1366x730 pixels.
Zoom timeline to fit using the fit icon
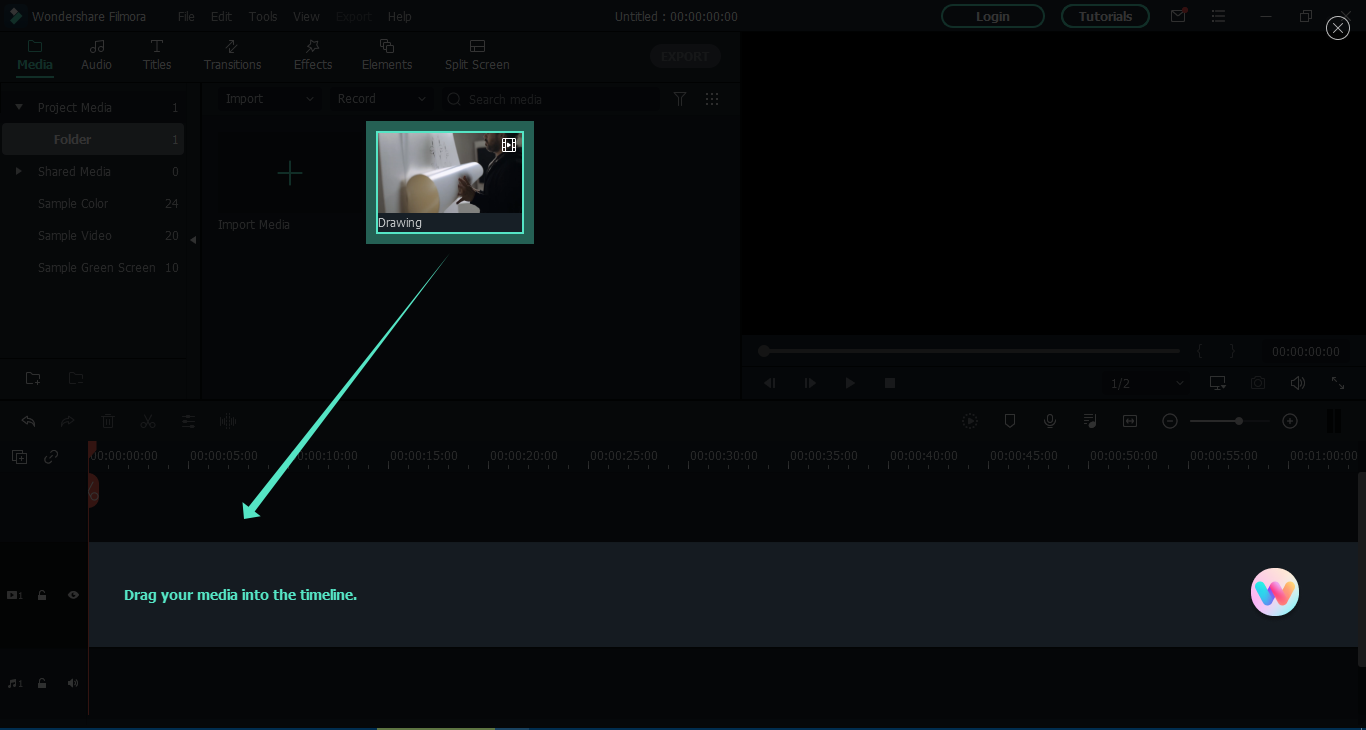[x=1130, y=421]
